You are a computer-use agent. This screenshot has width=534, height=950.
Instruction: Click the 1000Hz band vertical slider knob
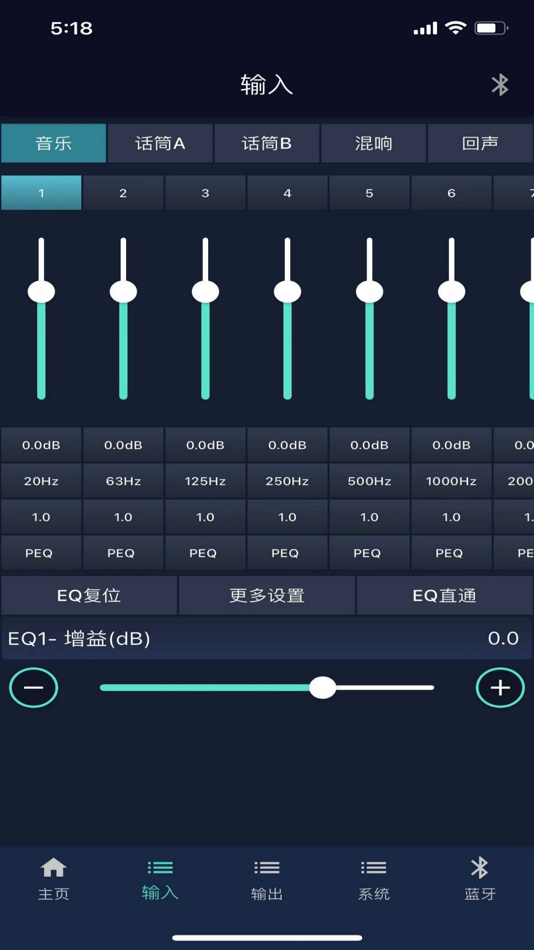coord(452,292)
